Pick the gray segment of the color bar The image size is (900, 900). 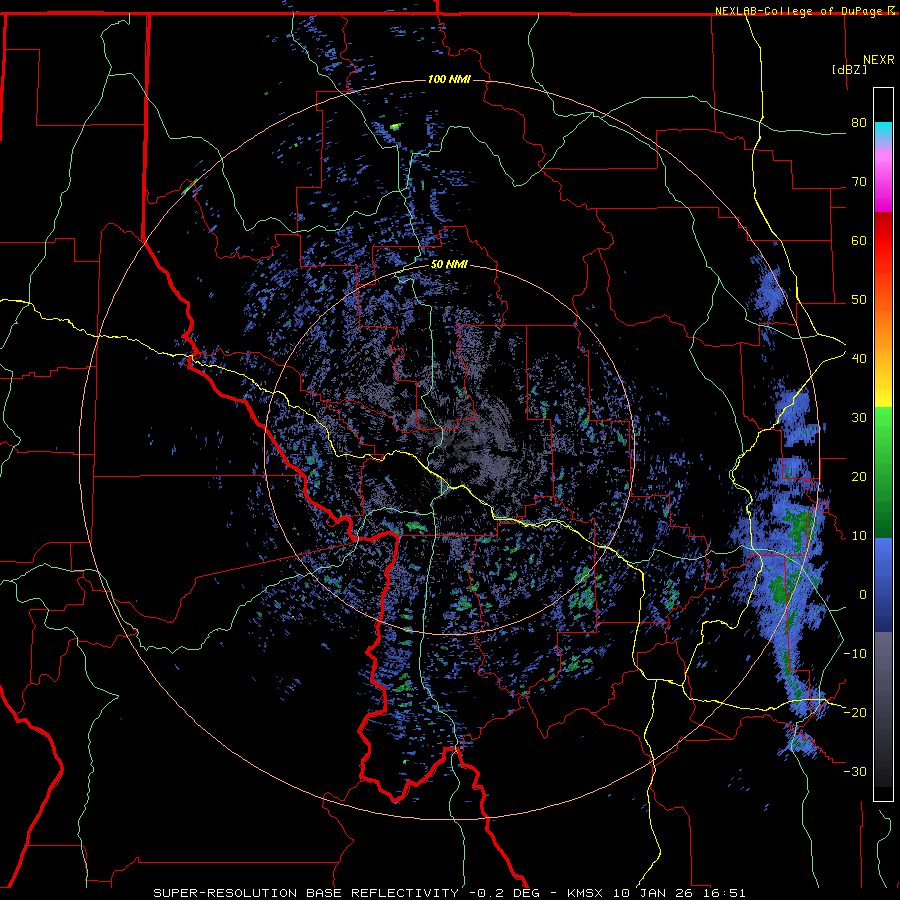(x=883, y=709)
